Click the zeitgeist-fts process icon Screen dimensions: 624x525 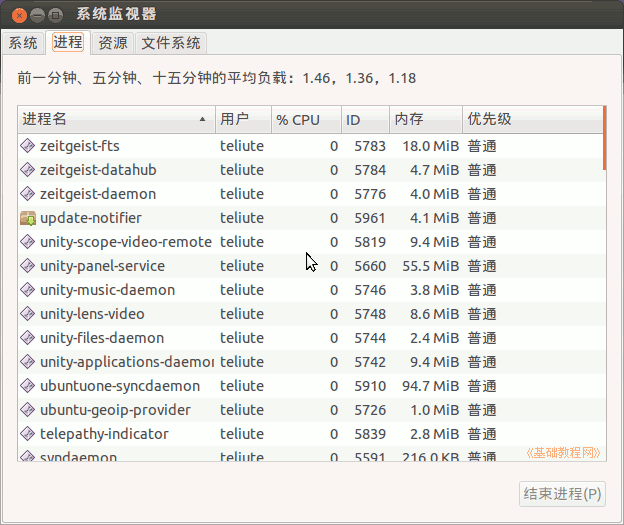[x=28, y=146]
